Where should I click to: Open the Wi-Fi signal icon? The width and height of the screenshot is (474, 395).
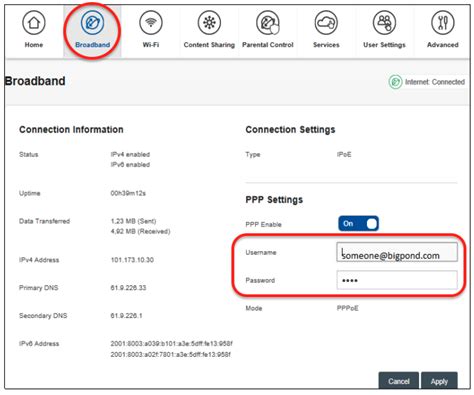[151, 23]
